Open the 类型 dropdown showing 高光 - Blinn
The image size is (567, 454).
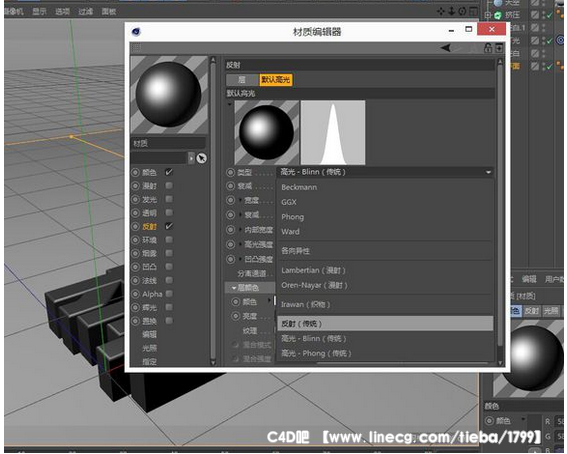[x=385, y=172]
